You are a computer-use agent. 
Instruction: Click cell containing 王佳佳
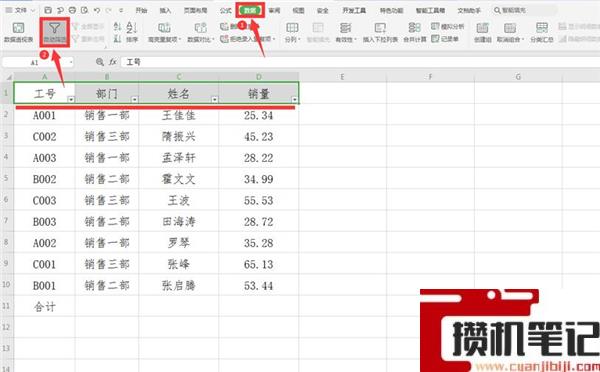pyautogui.click(x=178, y=115)
